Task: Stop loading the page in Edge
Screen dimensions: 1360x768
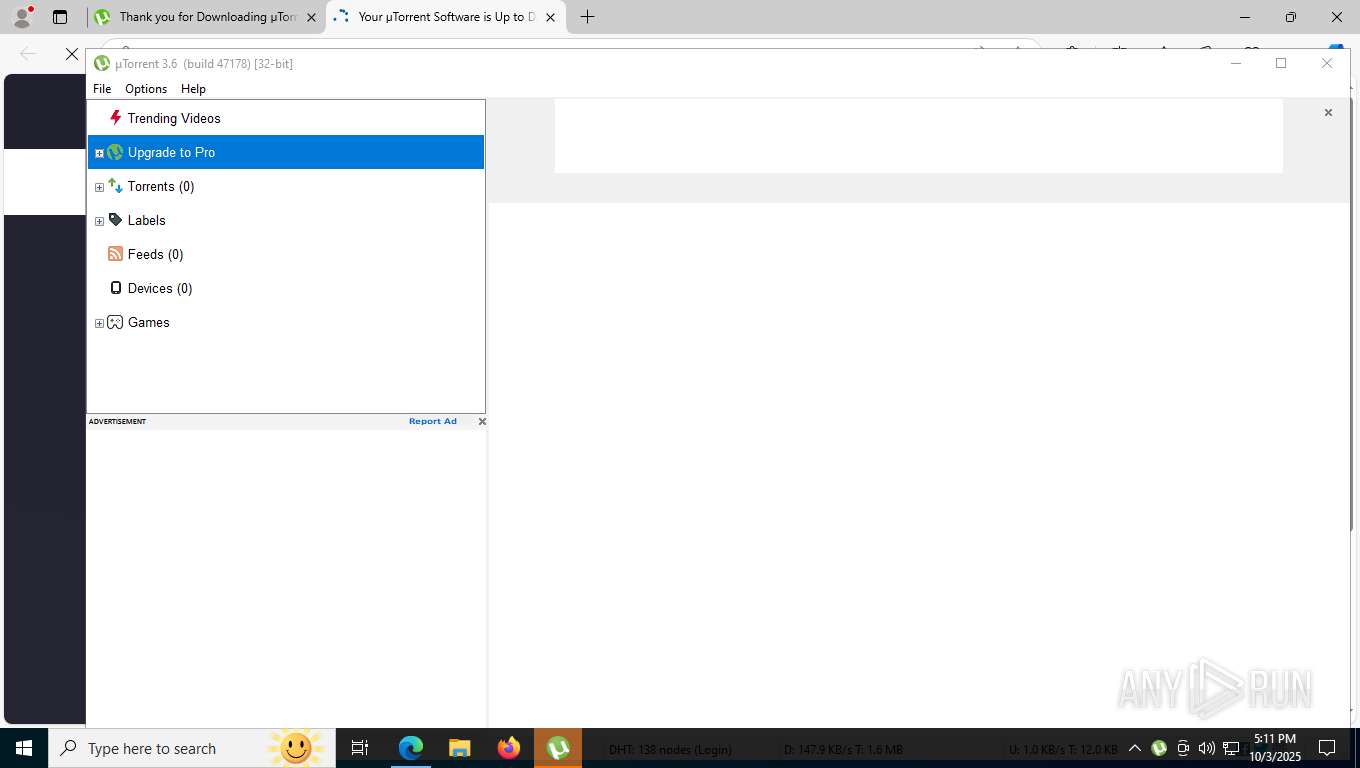Action: pos(71,54)
